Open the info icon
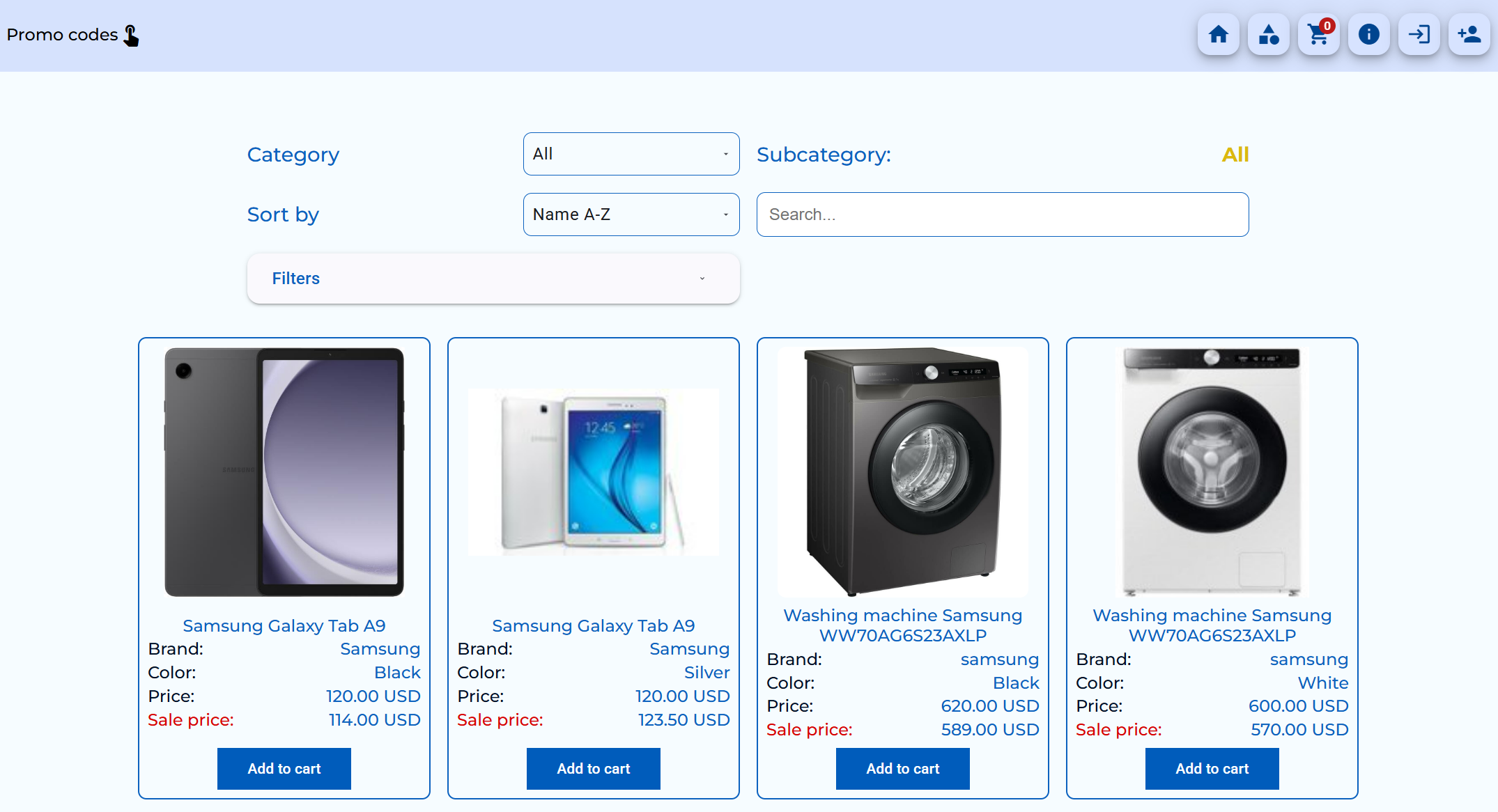Image resolution: width=1498 pixels, height=812 pixels. pyautogui.click(x=1368, y=34)
